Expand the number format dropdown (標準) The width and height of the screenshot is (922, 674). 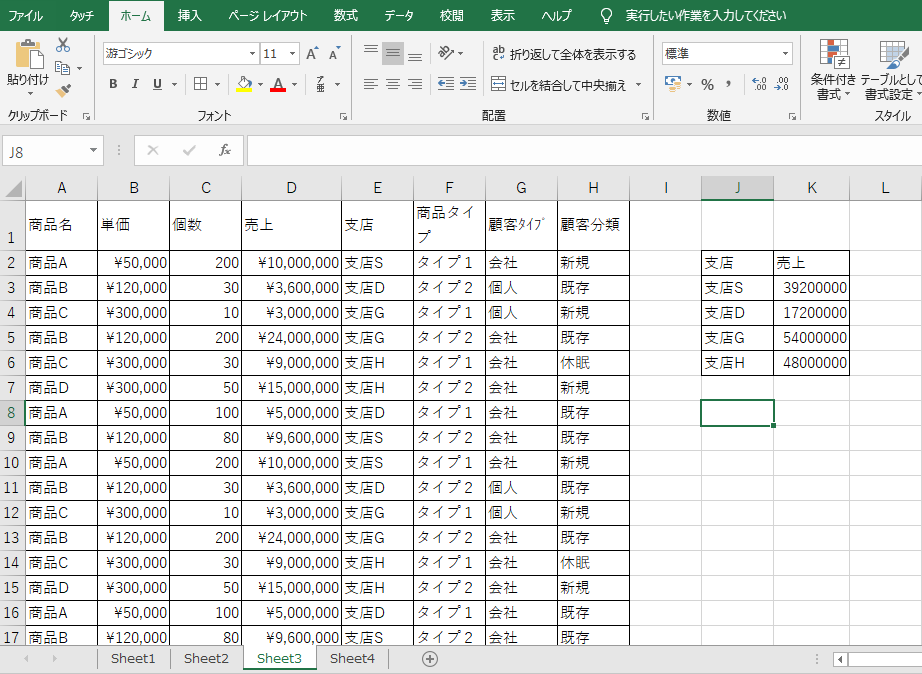point(785,54)
